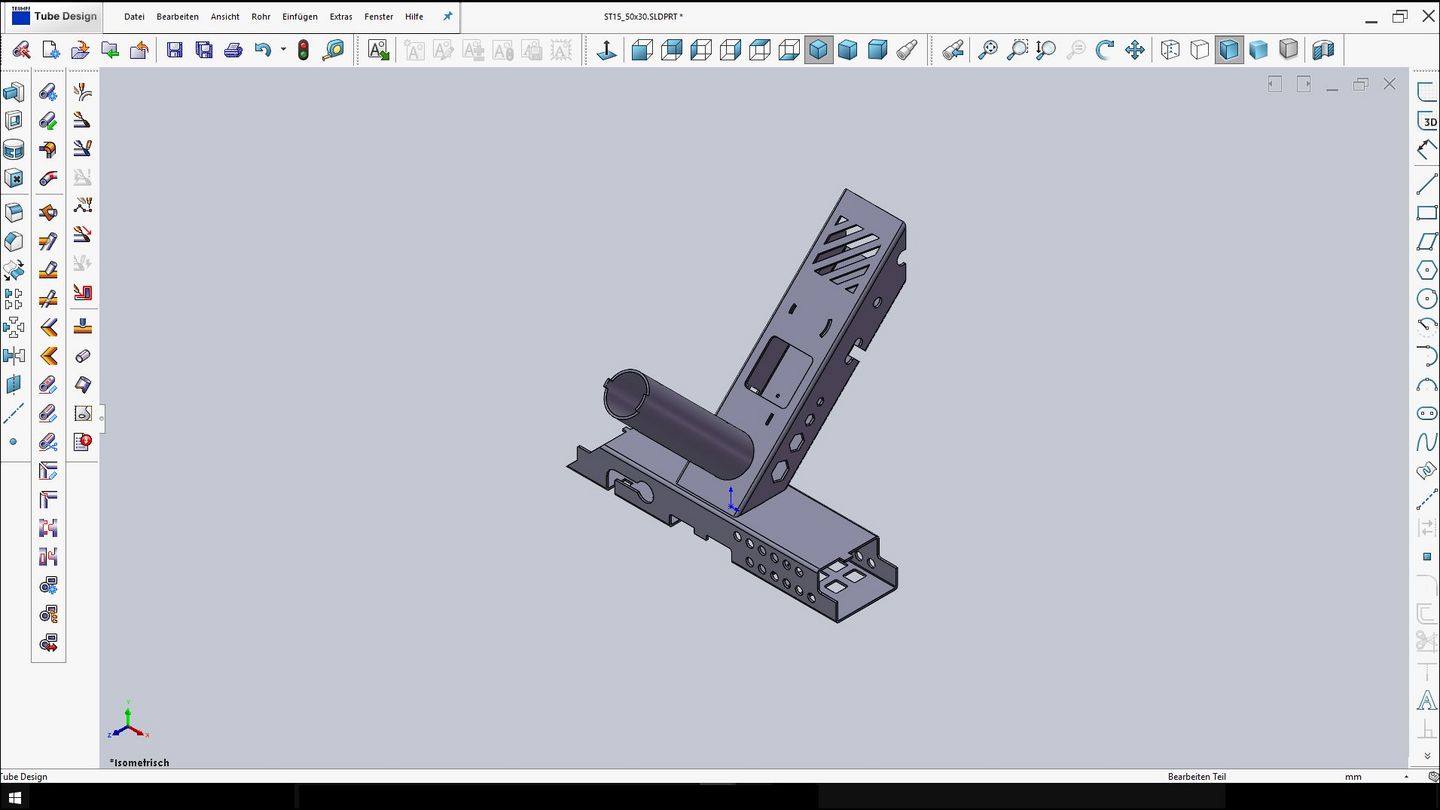The height and width of the screenshot is (810, 1440).
Task: Open the spell check tool
Action: (x=378, y=49)
